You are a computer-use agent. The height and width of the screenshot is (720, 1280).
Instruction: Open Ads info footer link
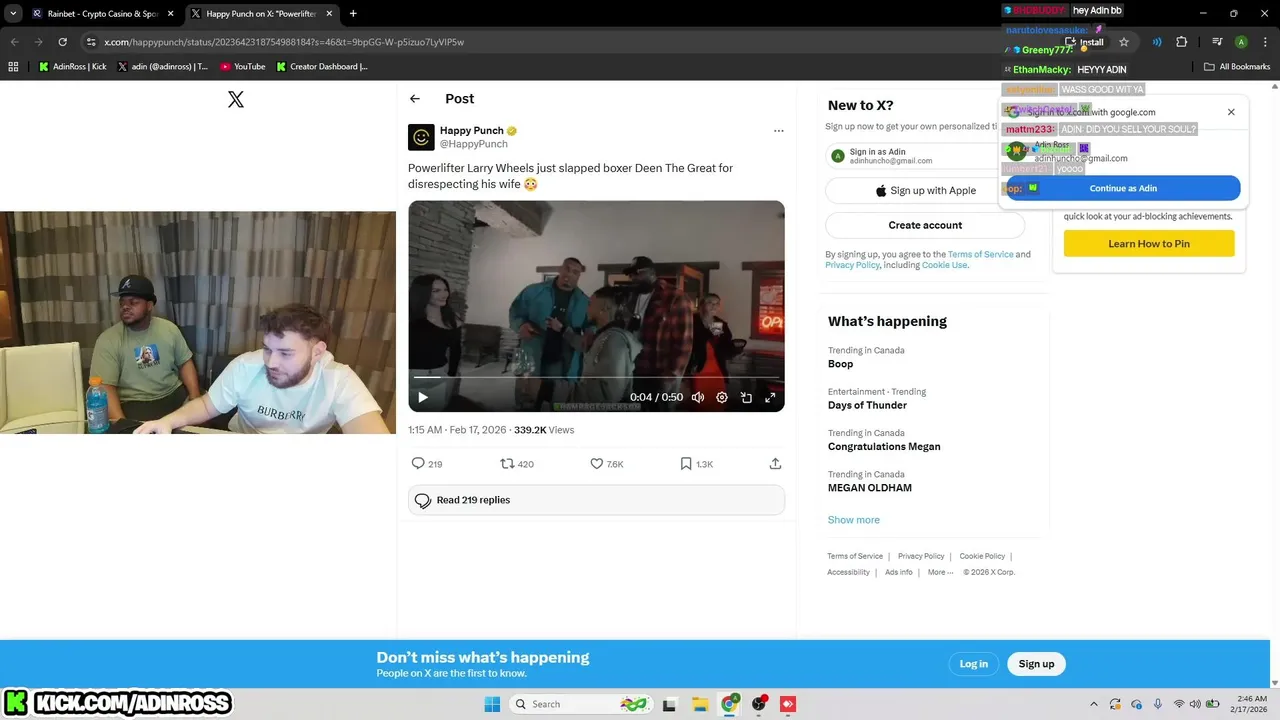(898, 572)
